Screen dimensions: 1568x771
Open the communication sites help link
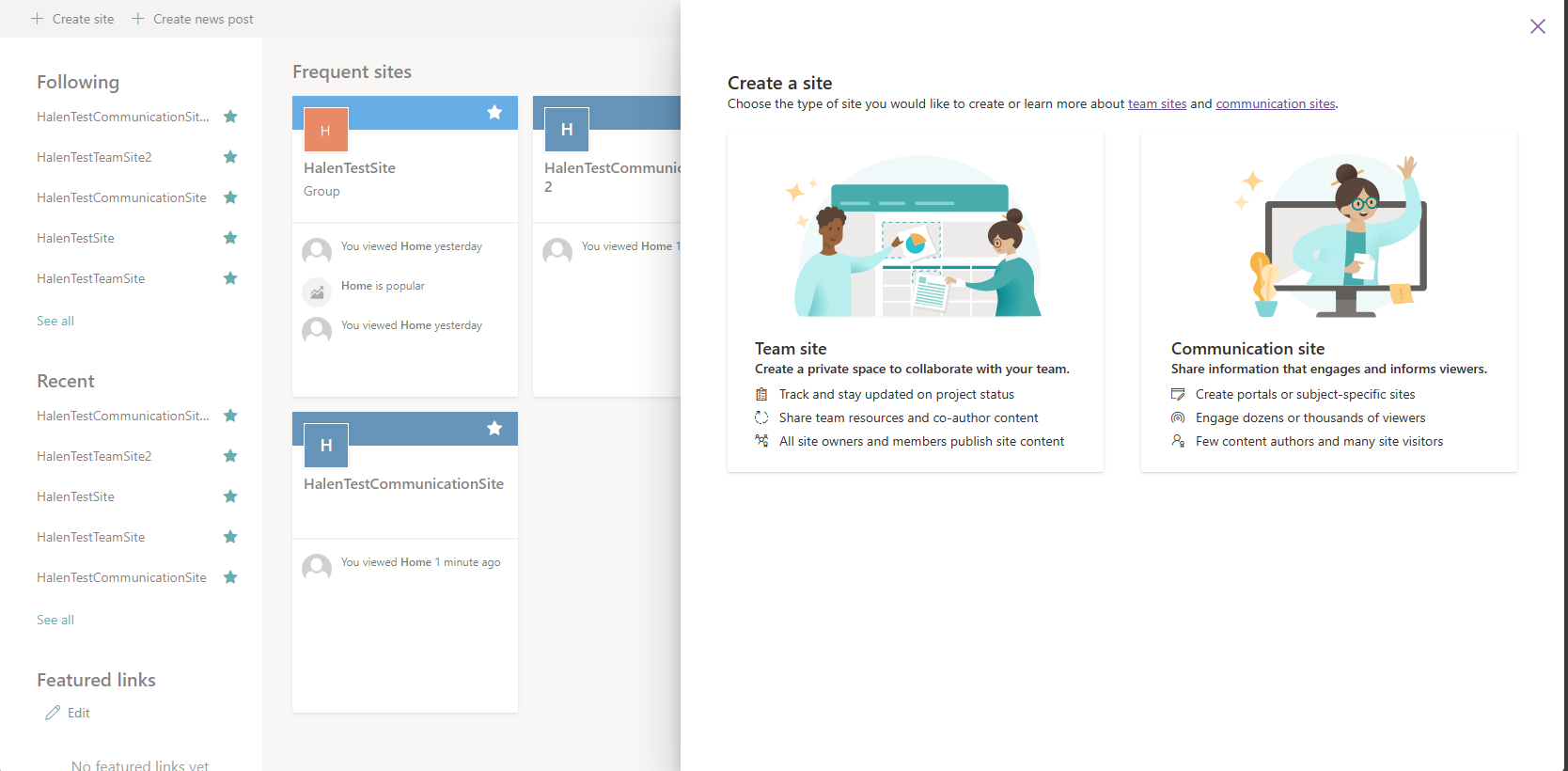[1276, 104]
